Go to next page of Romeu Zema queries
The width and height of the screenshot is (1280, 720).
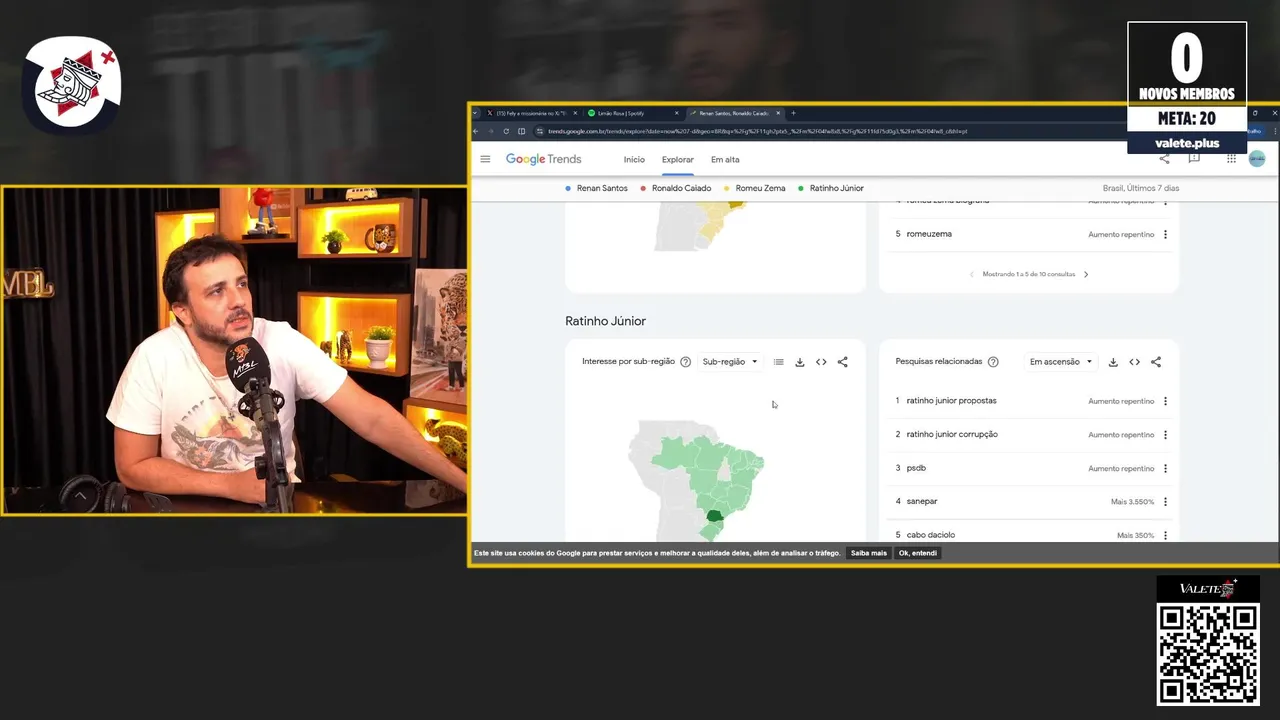(x=1086, y=274)
